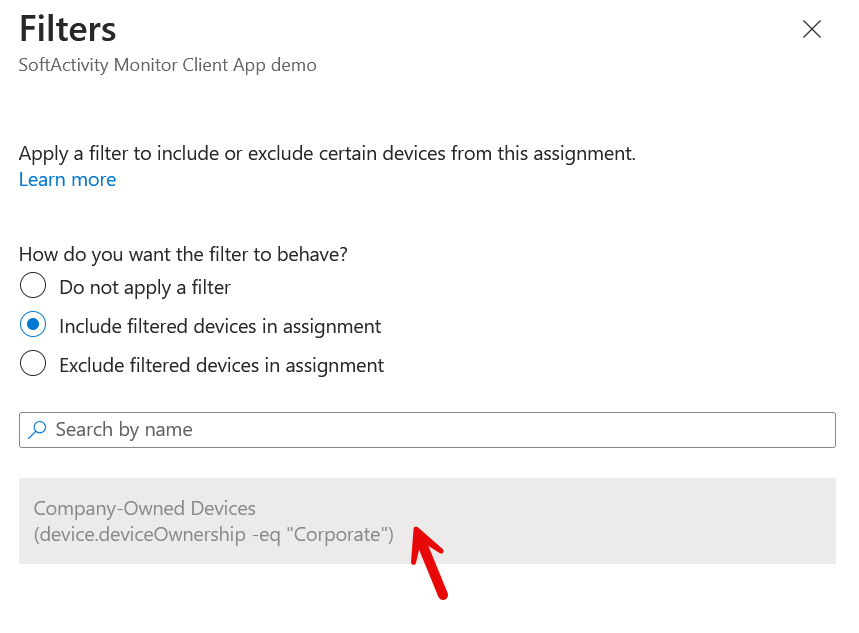Viewport: 859px width, 633px height.
Task: Click the red arrow annotation
Action: click(430, 563)
